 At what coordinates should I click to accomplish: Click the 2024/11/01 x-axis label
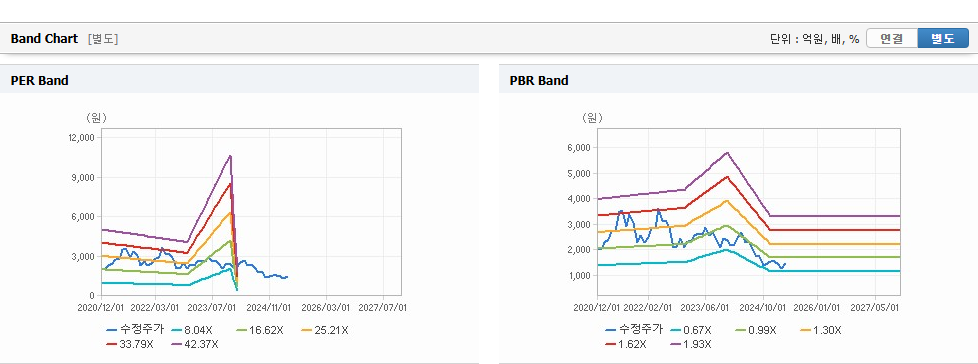coord(268,307)
